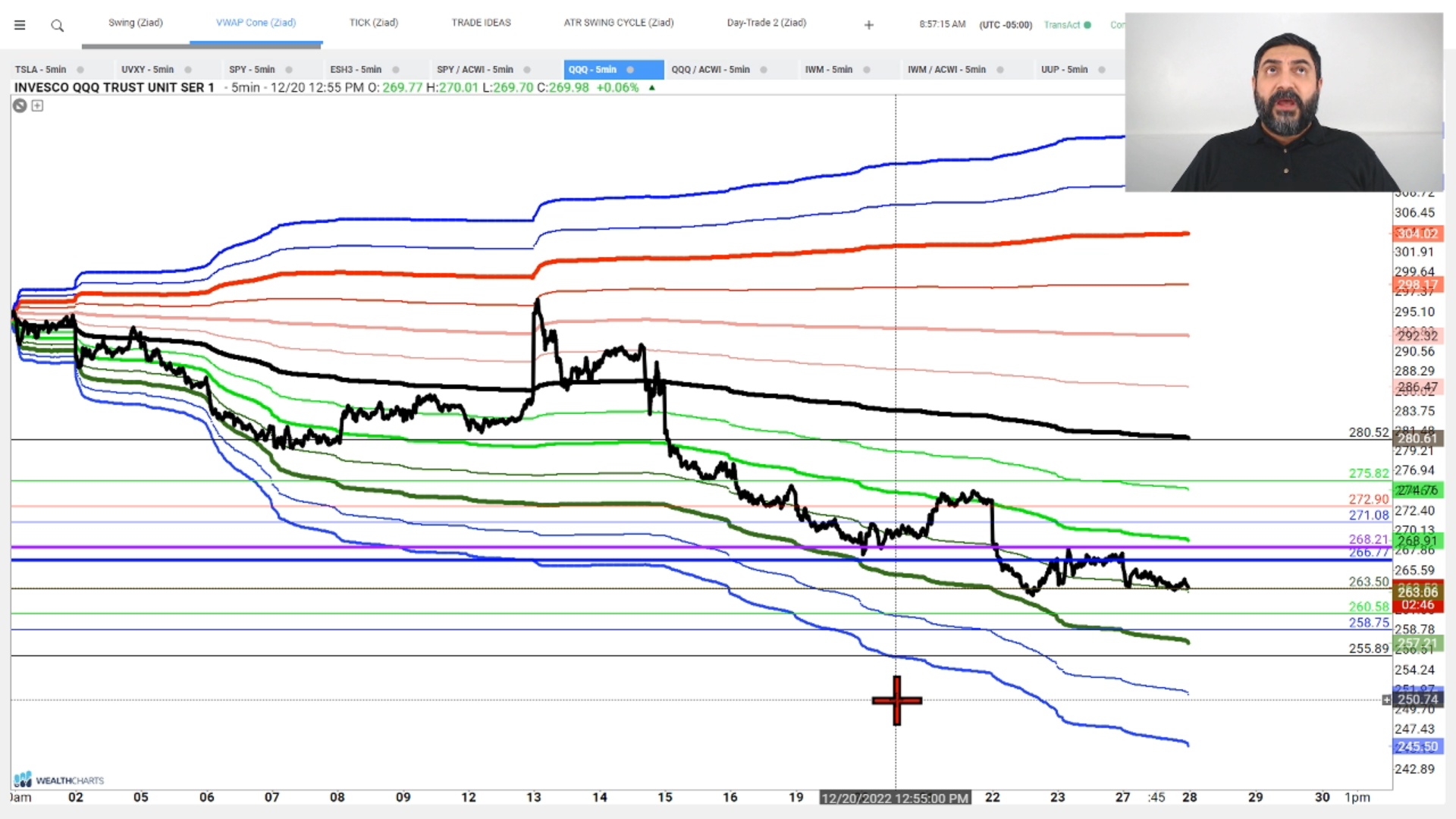
Task: Click the green 268.91 price tag
Action: (x=1417, y=541)
